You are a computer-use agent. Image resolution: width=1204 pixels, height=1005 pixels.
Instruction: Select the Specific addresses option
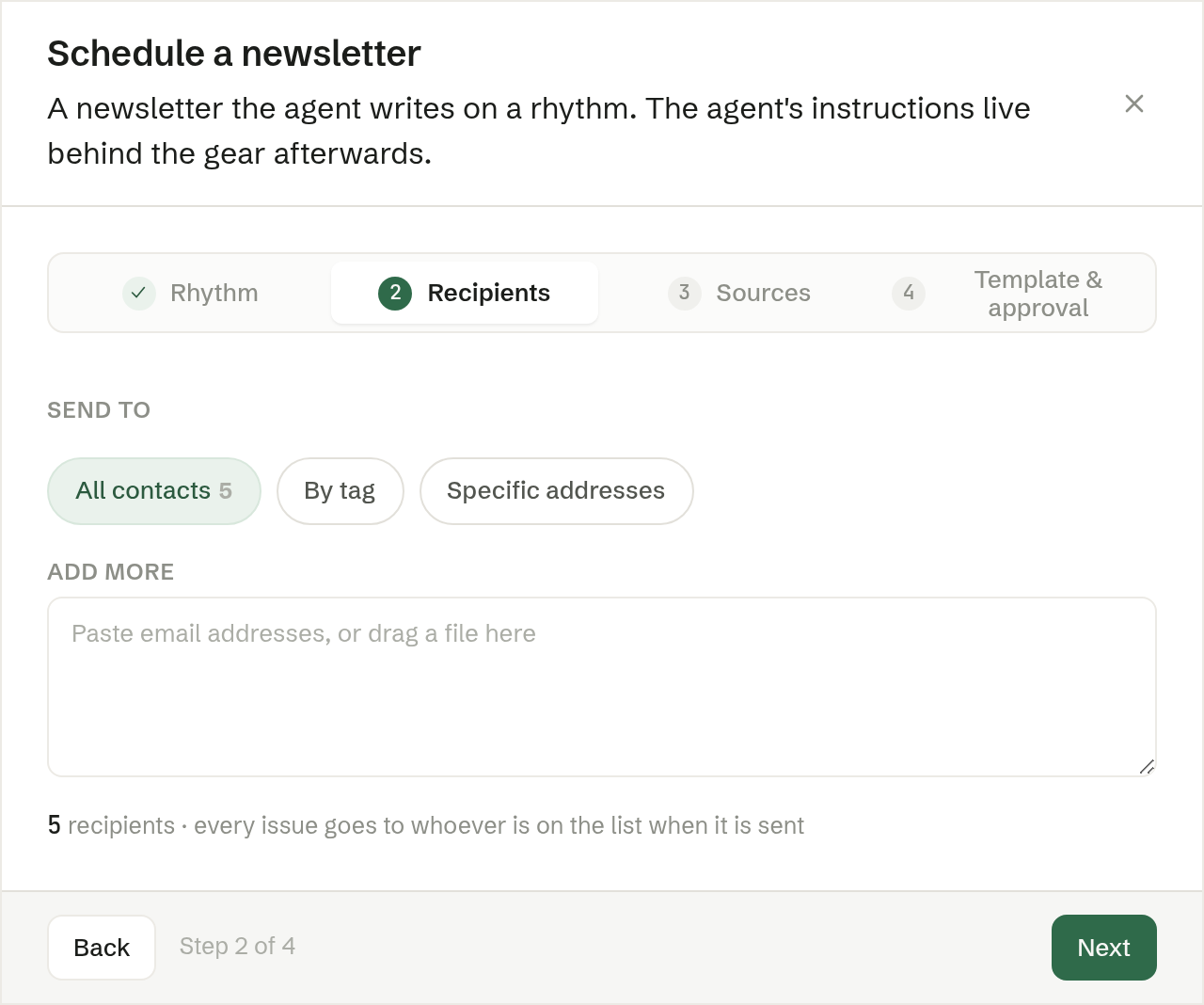pos(557,491)
